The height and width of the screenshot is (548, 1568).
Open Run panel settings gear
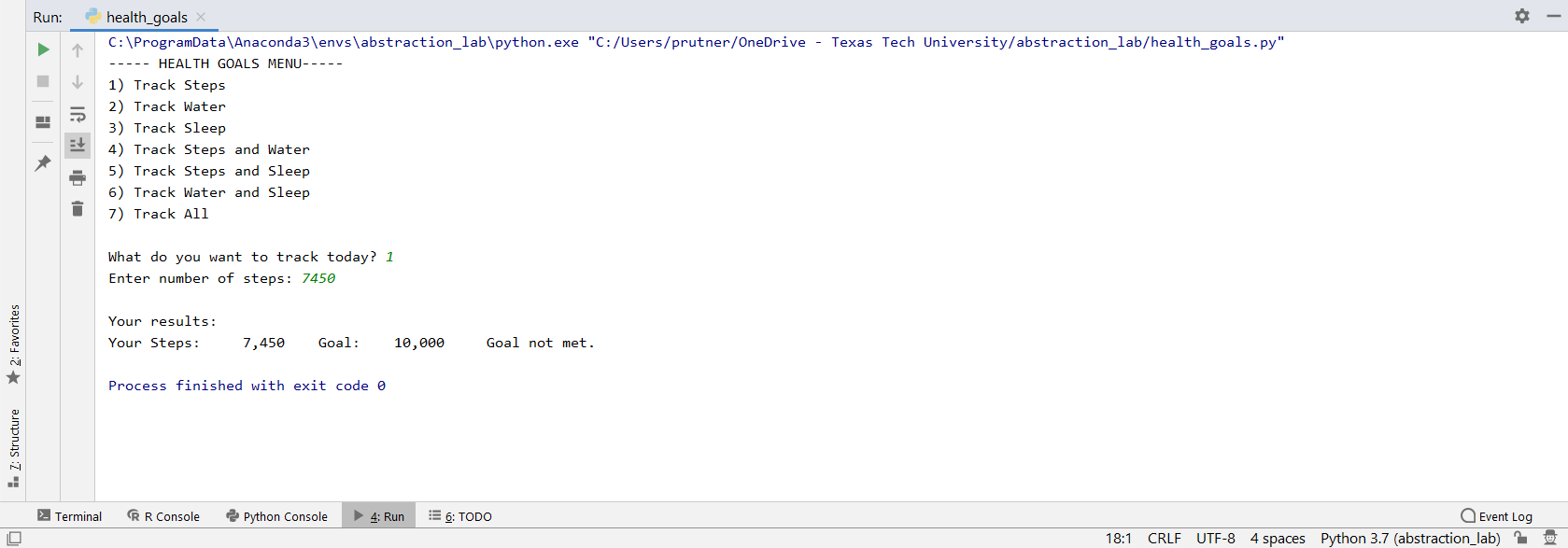pyautogui.click(x=1522, y=16)
